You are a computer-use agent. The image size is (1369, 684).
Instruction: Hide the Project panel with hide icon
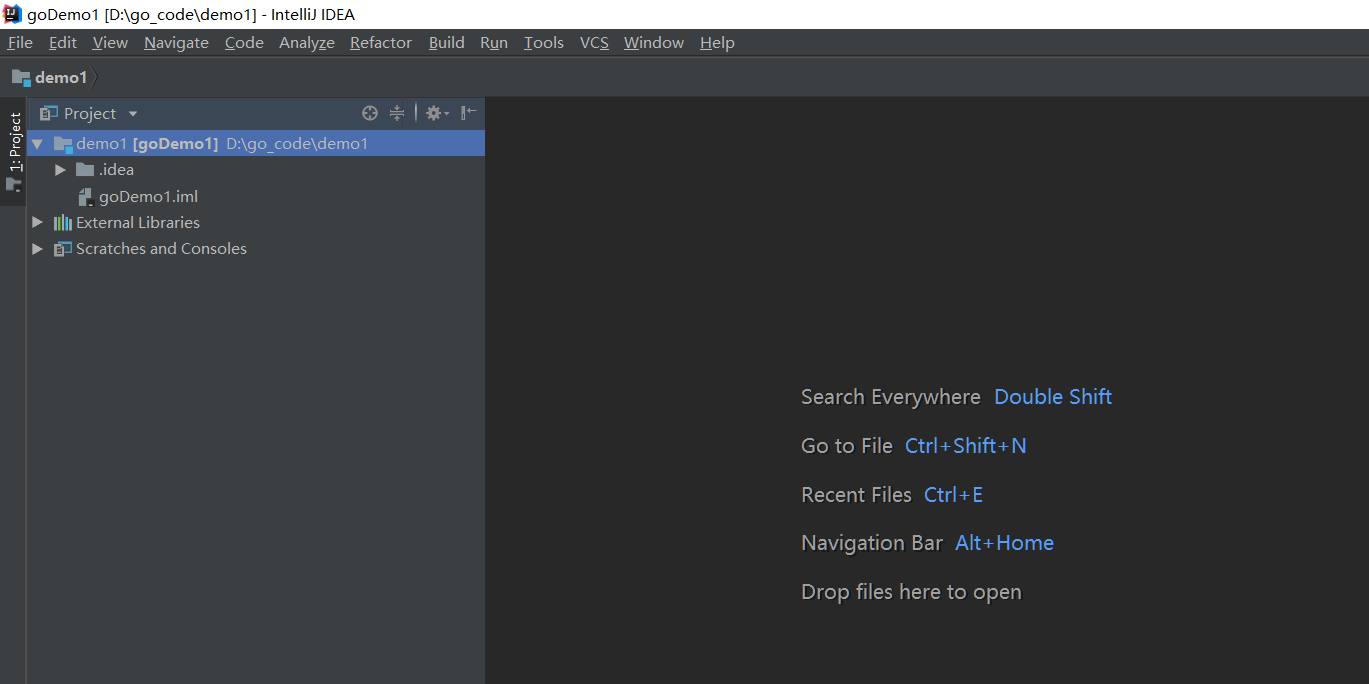click(468, 113)
